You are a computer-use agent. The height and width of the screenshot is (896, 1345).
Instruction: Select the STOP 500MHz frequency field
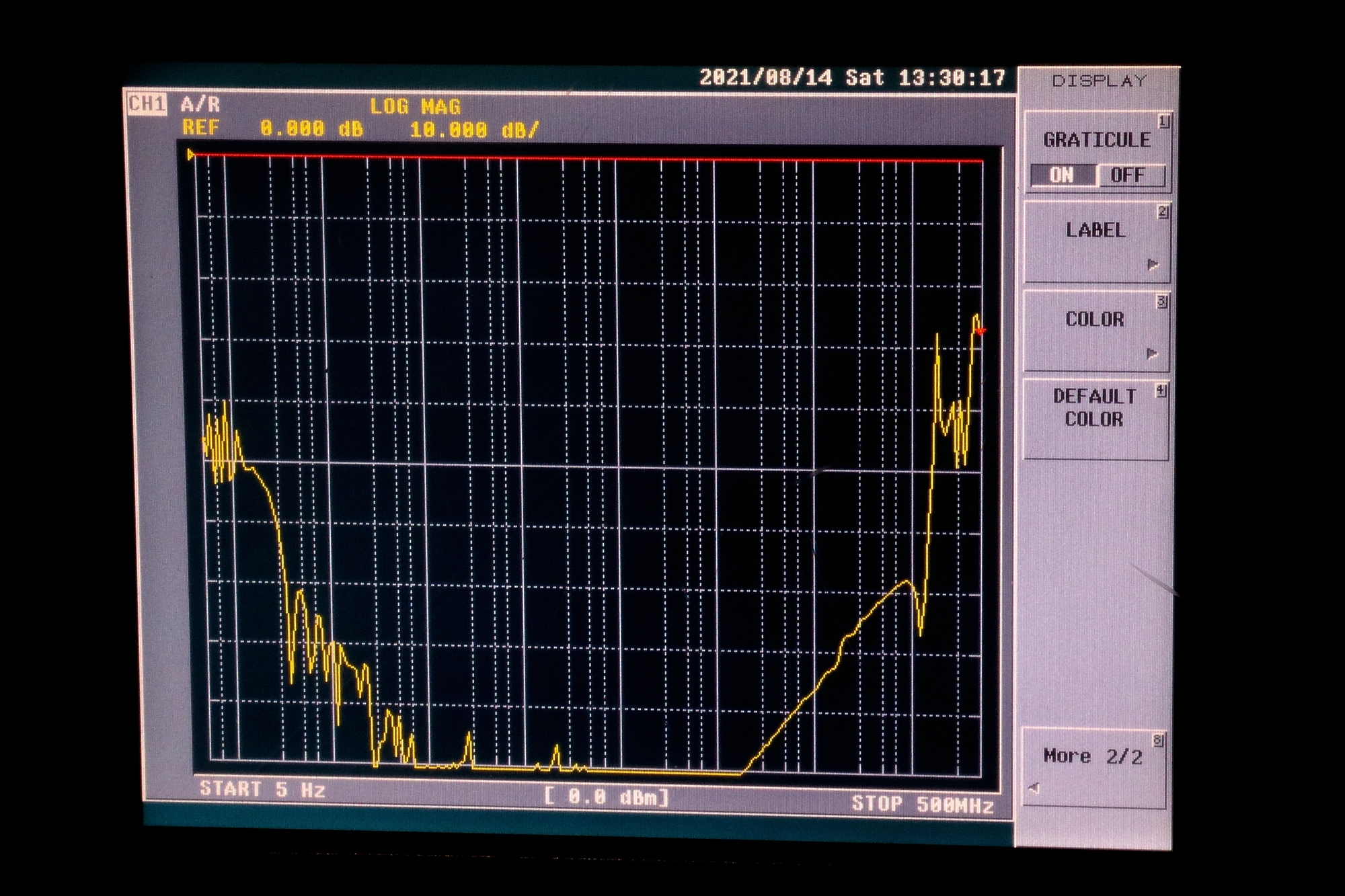point(922,804)
